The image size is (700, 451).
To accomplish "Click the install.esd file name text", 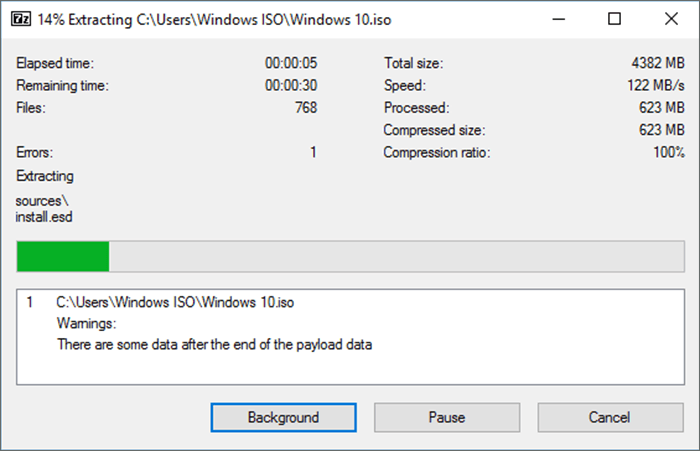I will click(44, 217).
